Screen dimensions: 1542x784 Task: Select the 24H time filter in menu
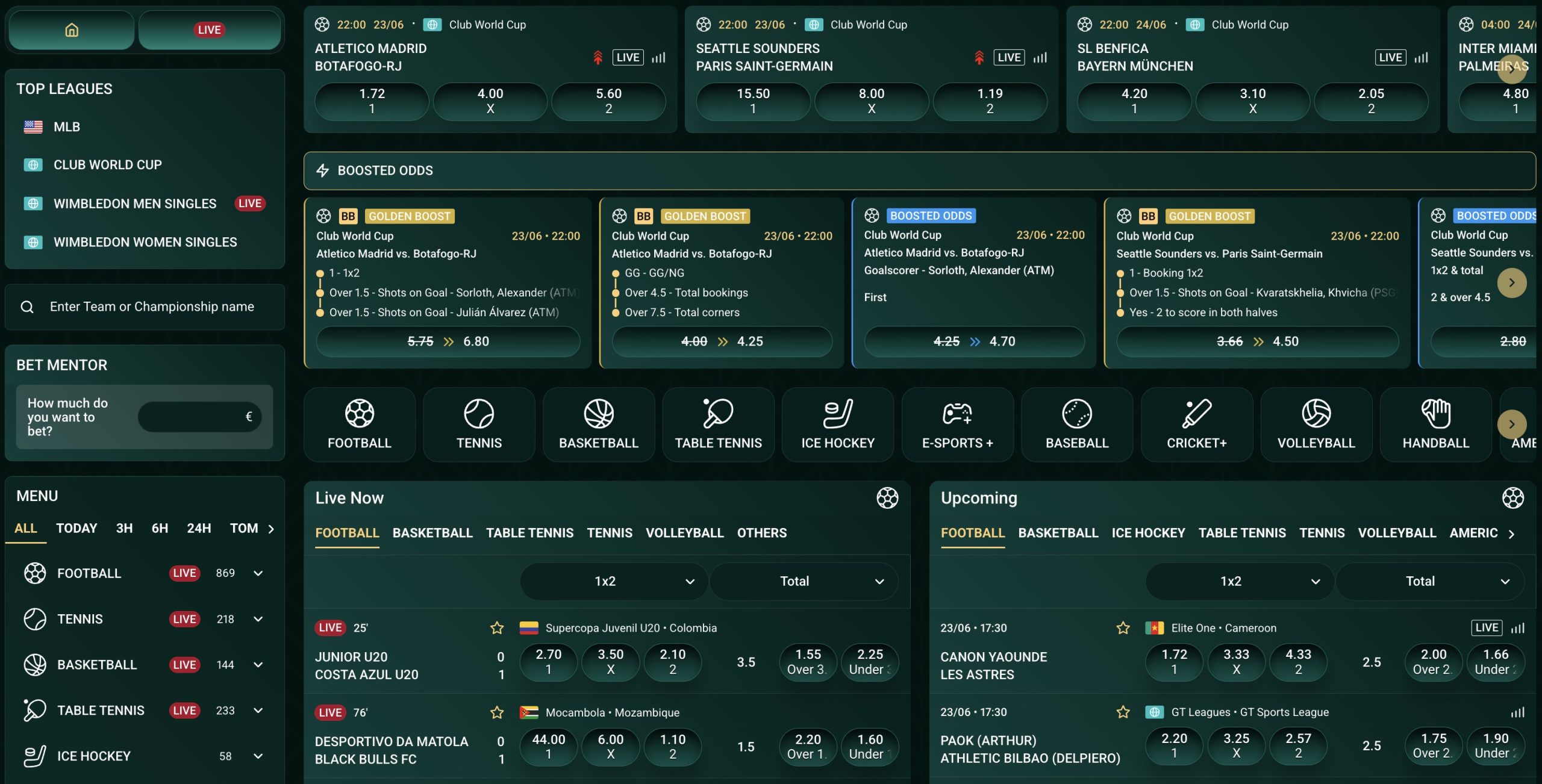(x=199, y=528)
